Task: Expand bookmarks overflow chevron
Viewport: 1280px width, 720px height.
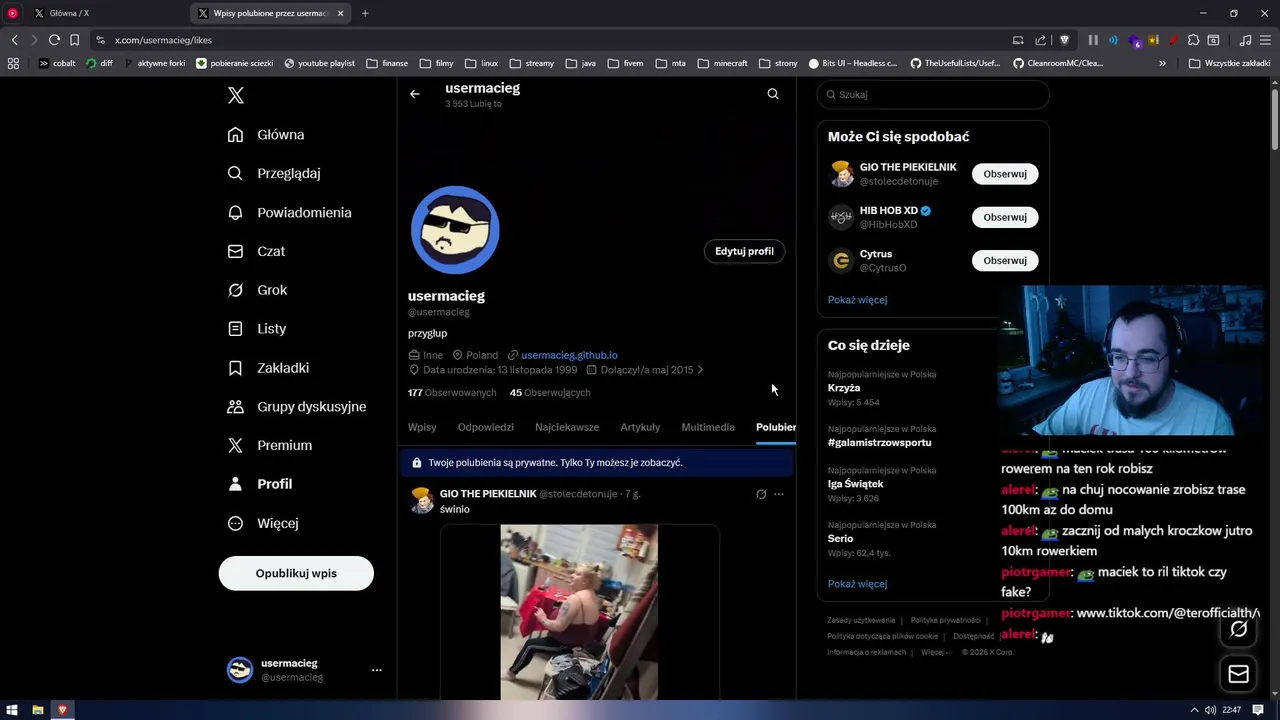Action: tap(1162, 63)
